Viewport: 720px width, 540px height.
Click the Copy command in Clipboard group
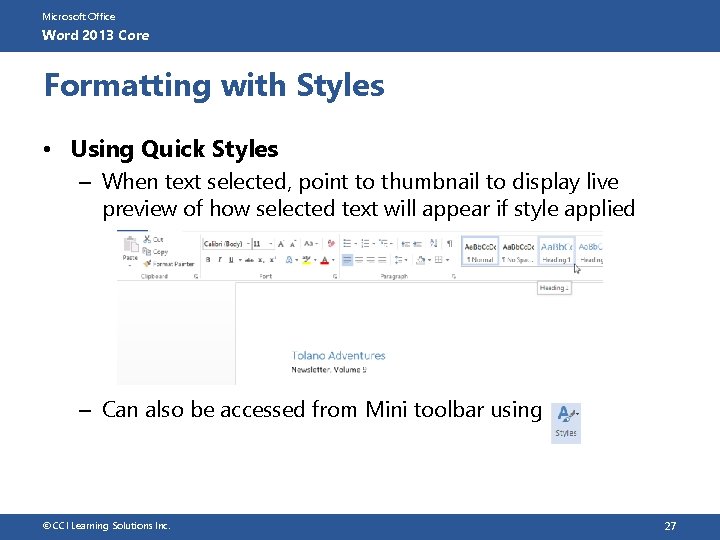[x=155, y=252]
